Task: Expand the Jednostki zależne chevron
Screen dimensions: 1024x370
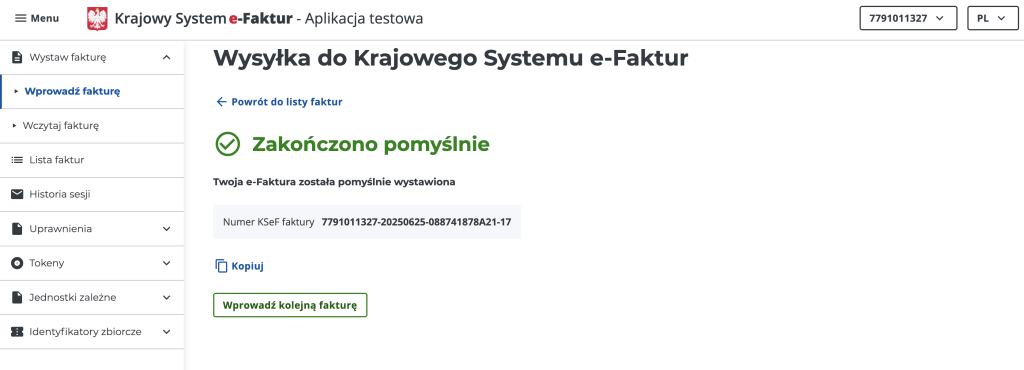Action: [167, 298]
